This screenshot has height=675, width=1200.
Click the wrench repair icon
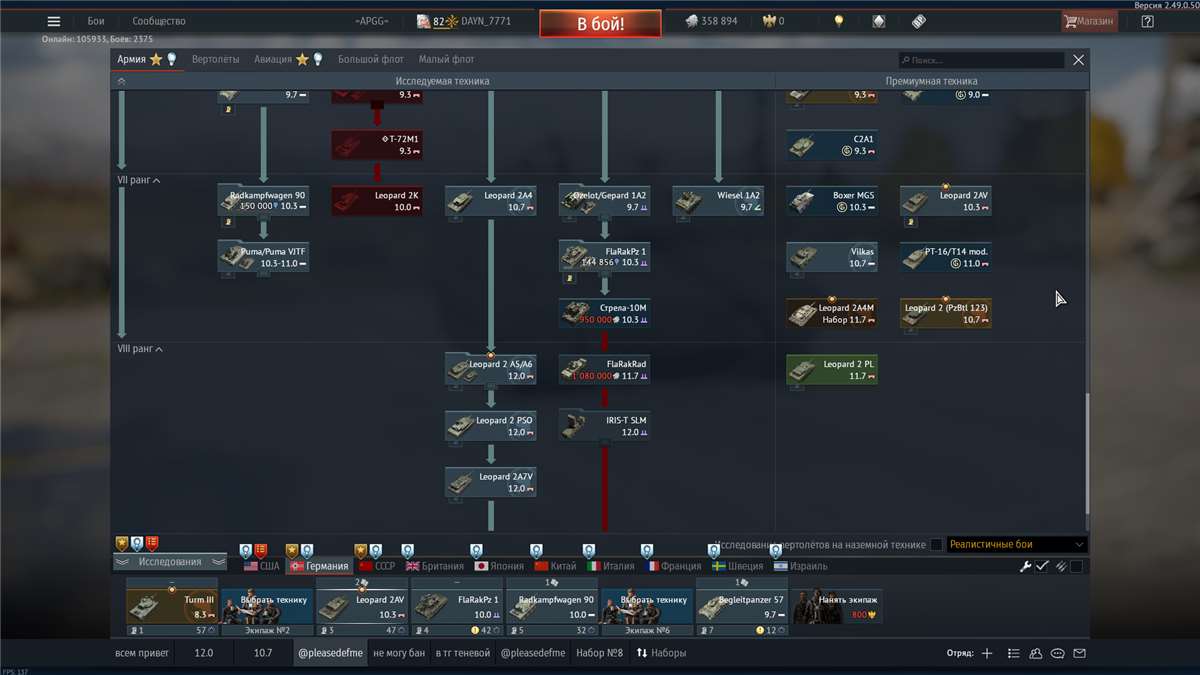(1025, 566)
